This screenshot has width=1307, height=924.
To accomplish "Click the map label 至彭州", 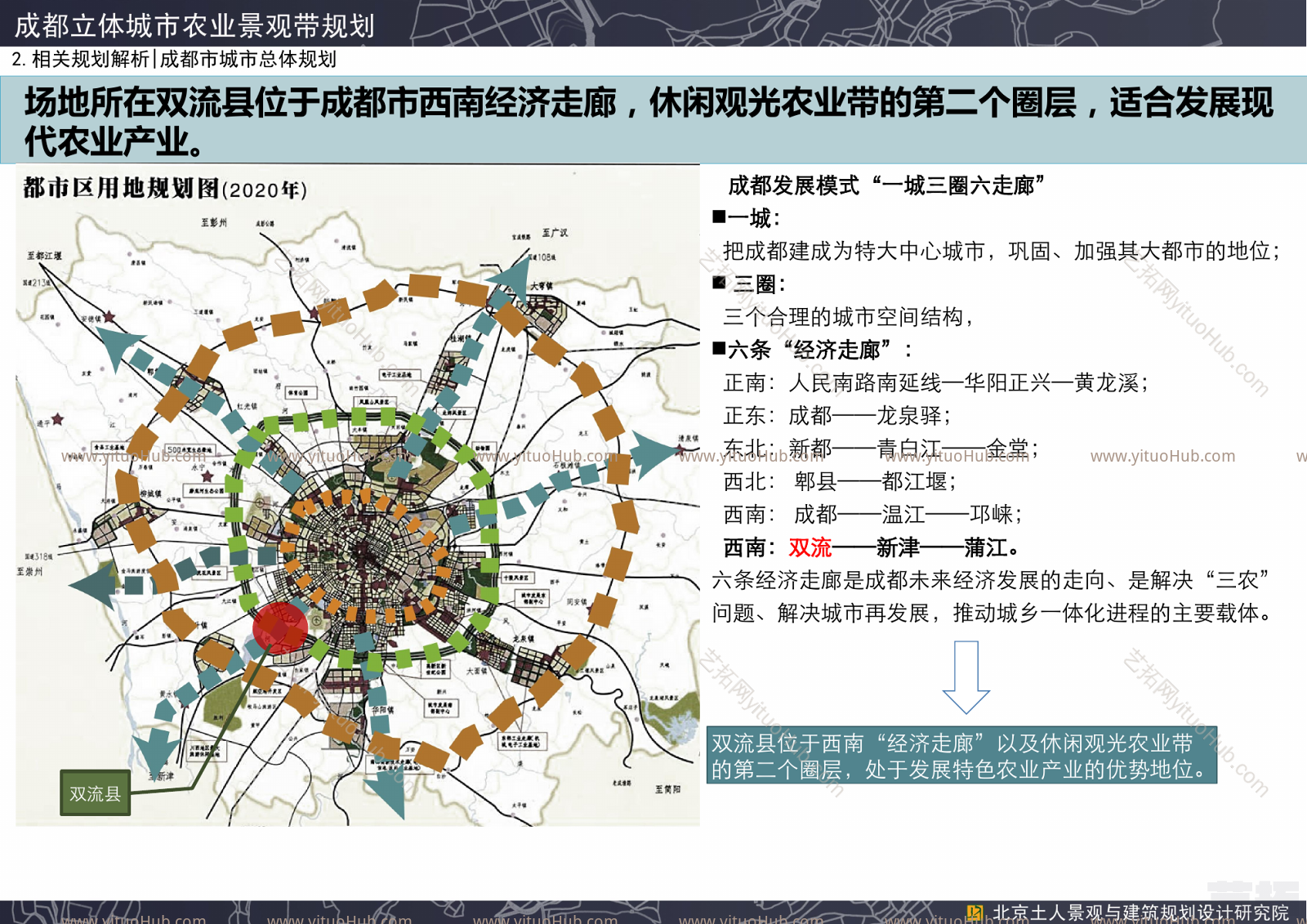I will pos(214,222).
